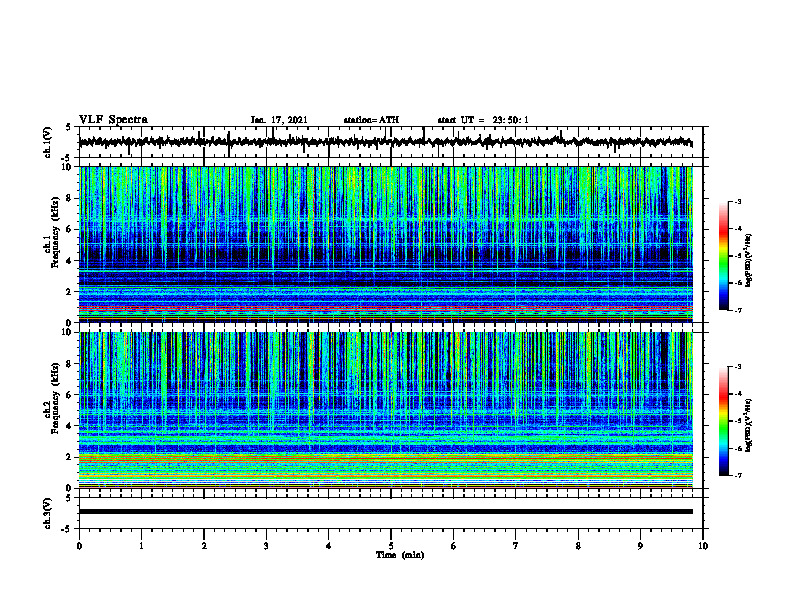Click the "-3" label on ch.1 color bar
792x612 pixels.
pos(738,202)
